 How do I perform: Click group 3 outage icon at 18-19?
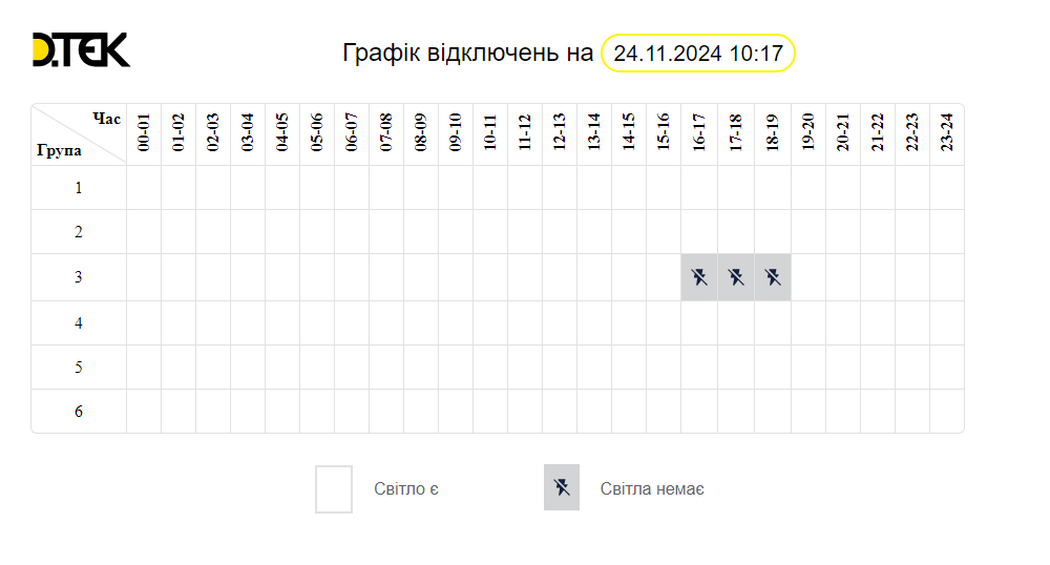(772, 277)
